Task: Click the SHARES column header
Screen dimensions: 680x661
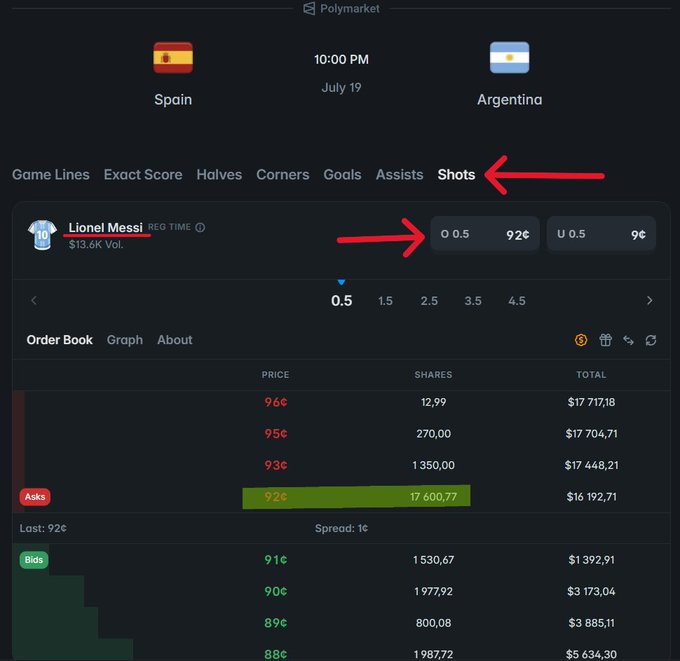Action: tap(433, 375)
